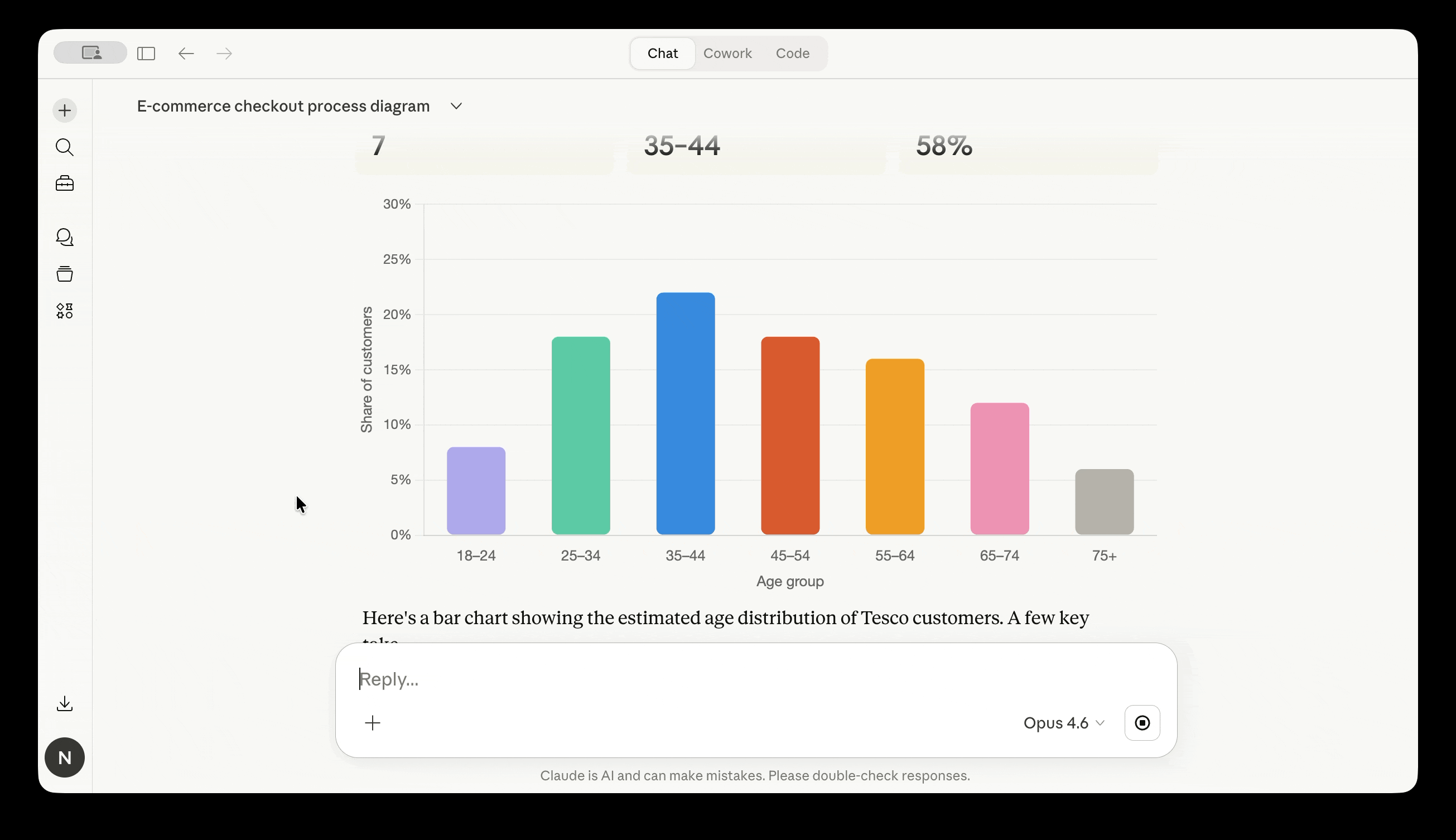Switch to the Code tab
This screenshot has height=840, width=1456.
pyautogui.click(x=792, y=53)
